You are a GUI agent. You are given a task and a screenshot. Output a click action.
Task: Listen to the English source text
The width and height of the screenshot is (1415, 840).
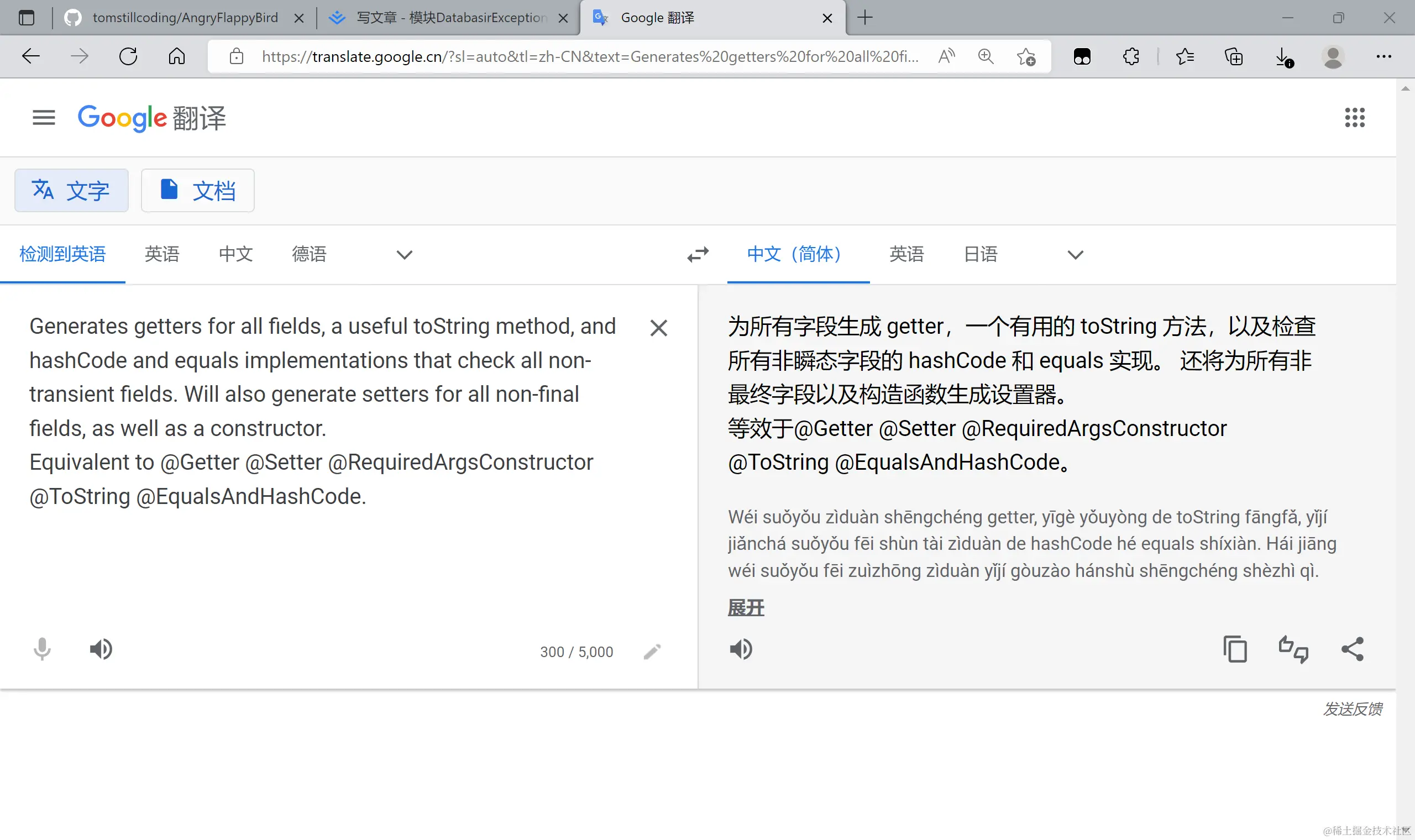pyautogui.click(x=101, y=649)
